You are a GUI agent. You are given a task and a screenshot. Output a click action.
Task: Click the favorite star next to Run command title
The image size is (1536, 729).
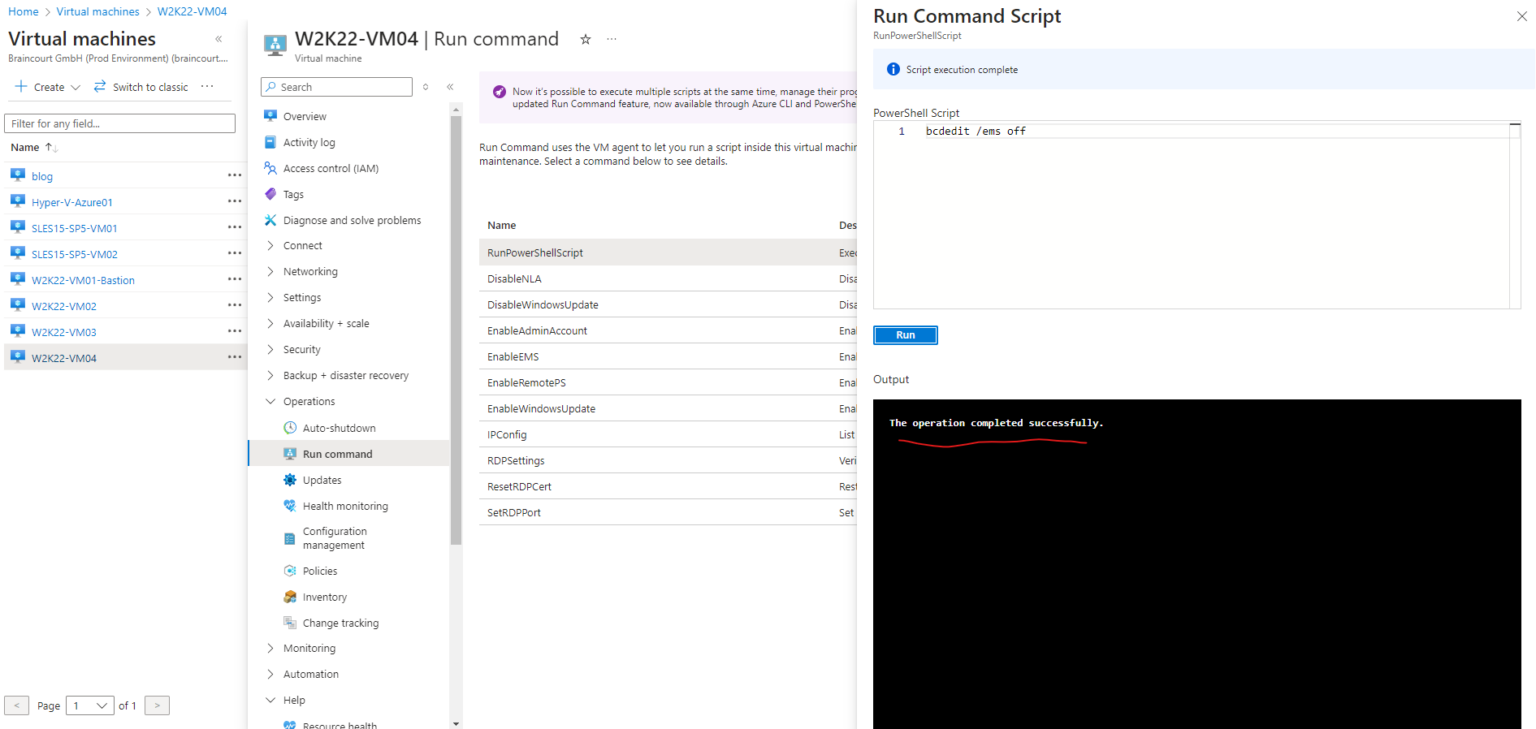click(586, 38)
